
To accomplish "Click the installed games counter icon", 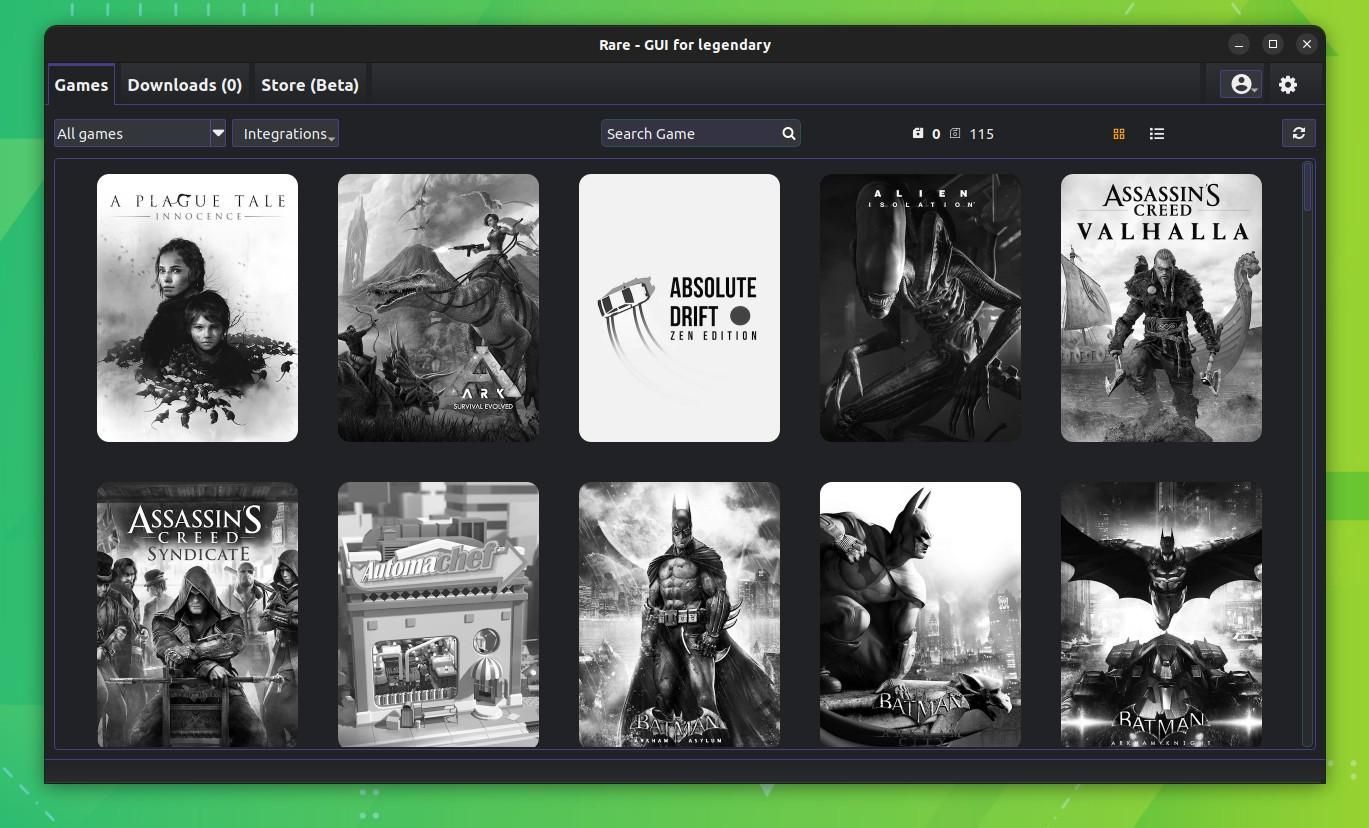I will click(x=918, y=133).
